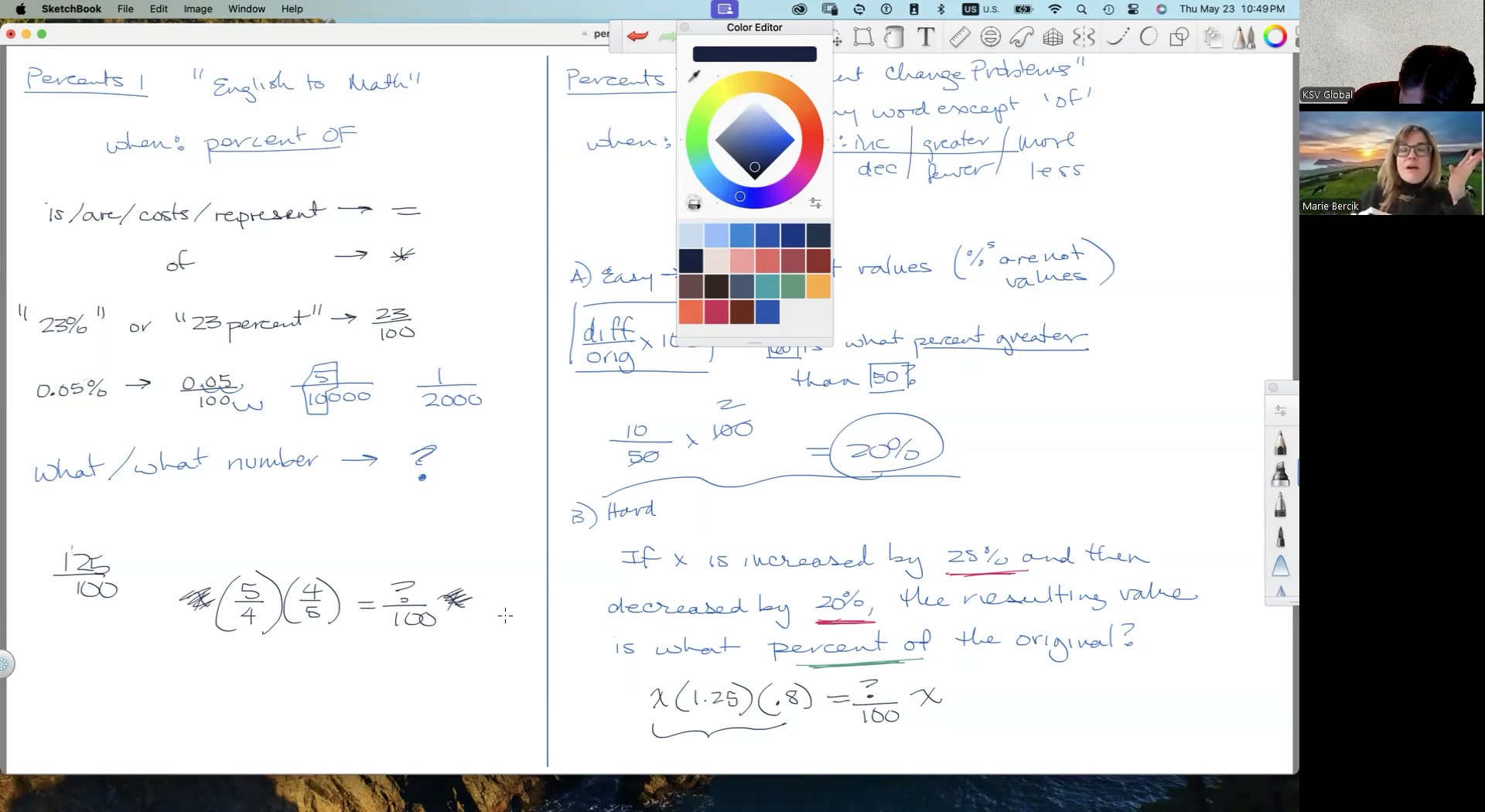Open Control Center in menu bar
The width and height of the screenshot is (1485, 812).
[x=1134, y=9]
